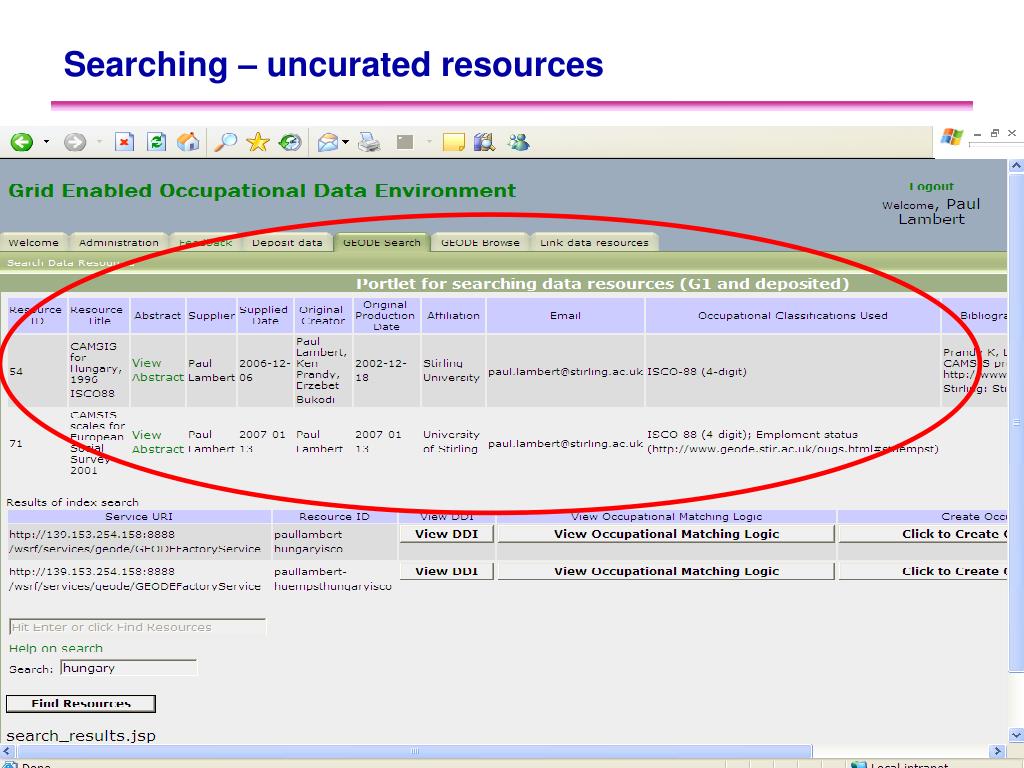Open the Search magnifier pane
The height and width of the screenshot is (768, 1024).
click(226, 142)
